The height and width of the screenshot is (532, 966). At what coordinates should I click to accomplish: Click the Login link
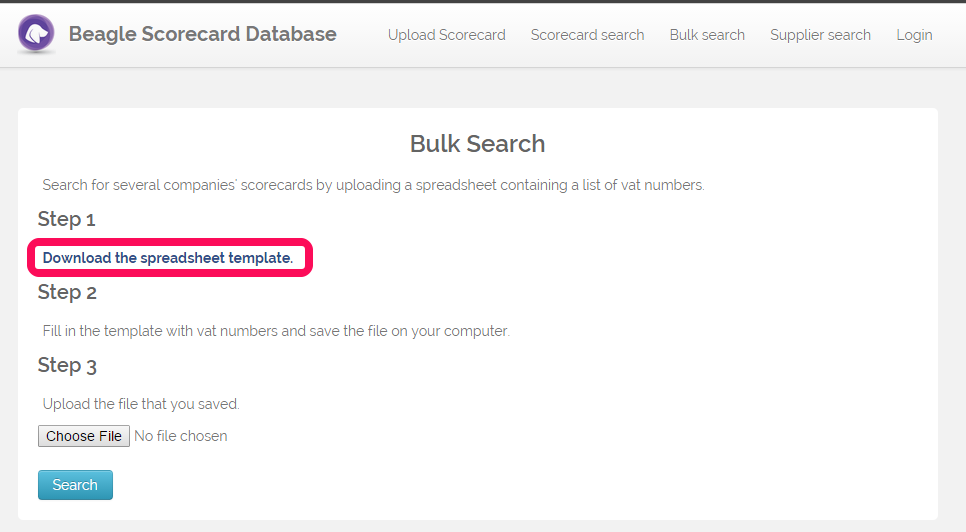[914, 35]
